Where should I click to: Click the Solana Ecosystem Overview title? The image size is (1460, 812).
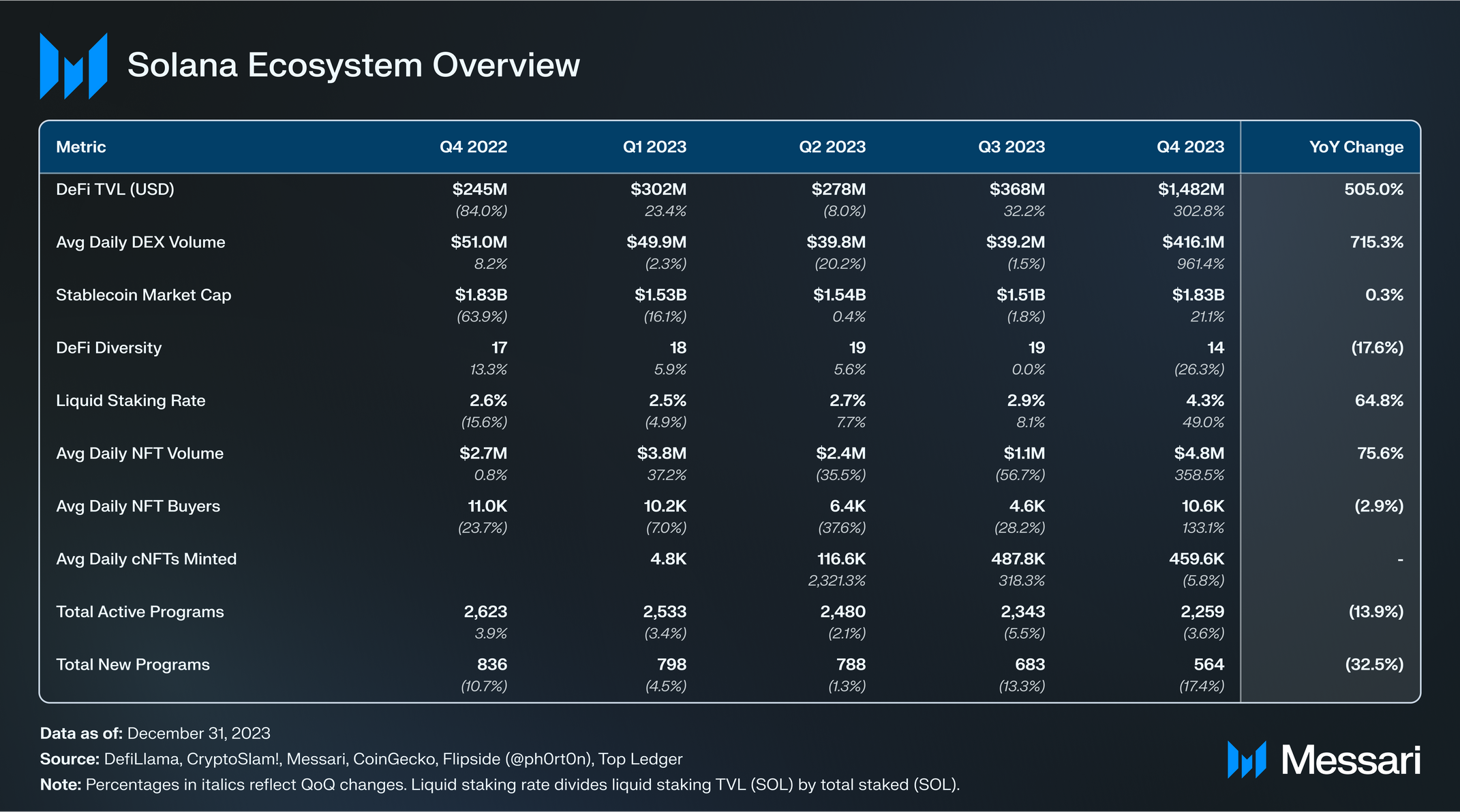353,65
